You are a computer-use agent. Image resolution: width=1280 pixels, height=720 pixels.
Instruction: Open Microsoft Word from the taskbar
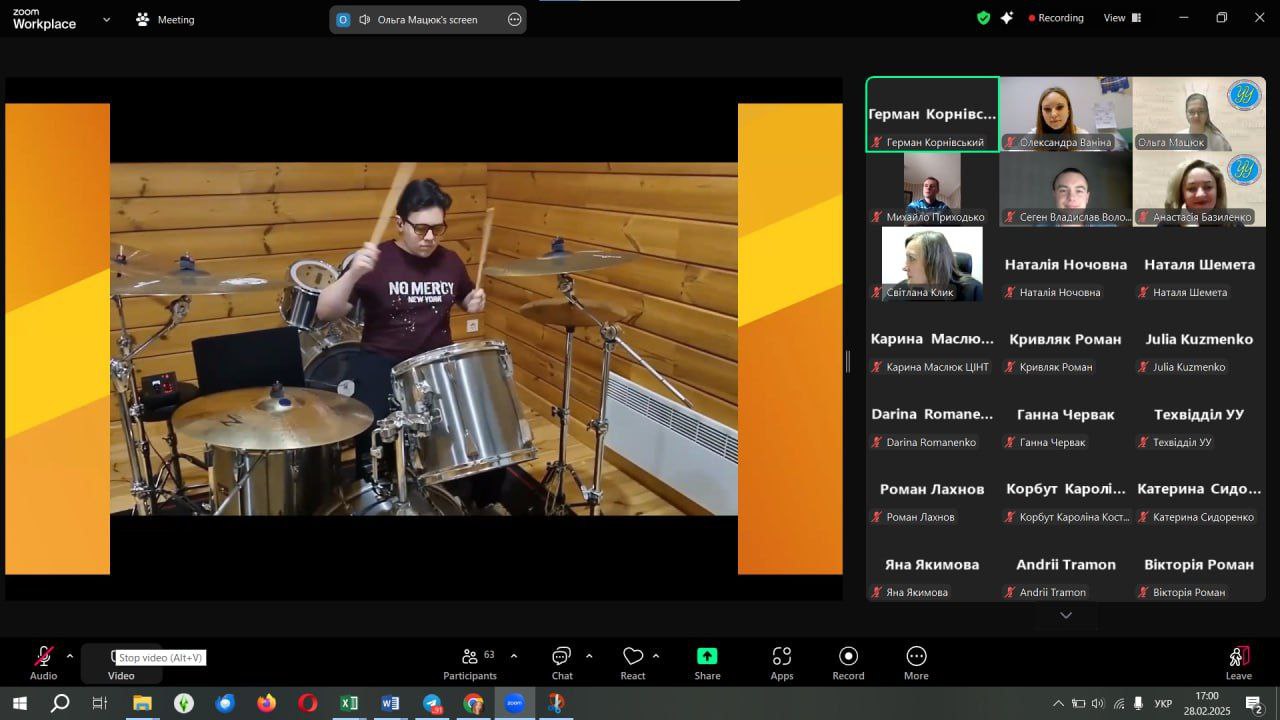click(390, 703)
